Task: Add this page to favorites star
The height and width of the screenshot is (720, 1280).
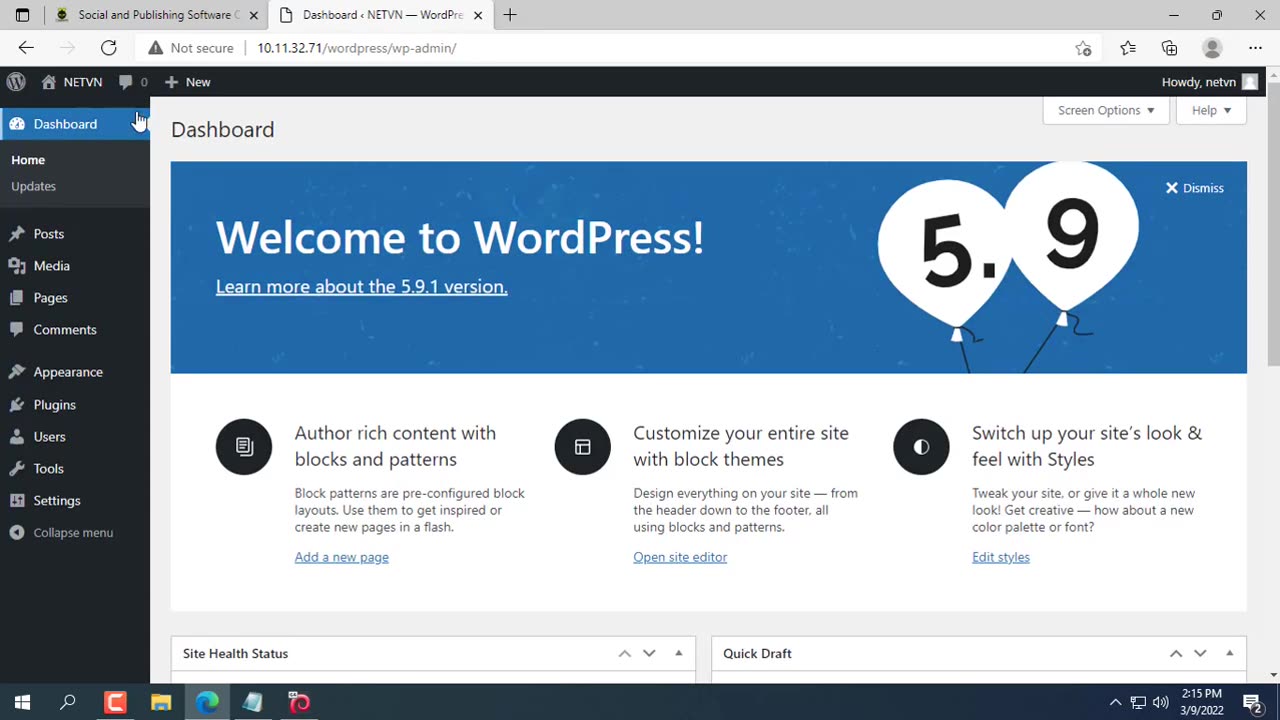Action: coord(1083,48)
